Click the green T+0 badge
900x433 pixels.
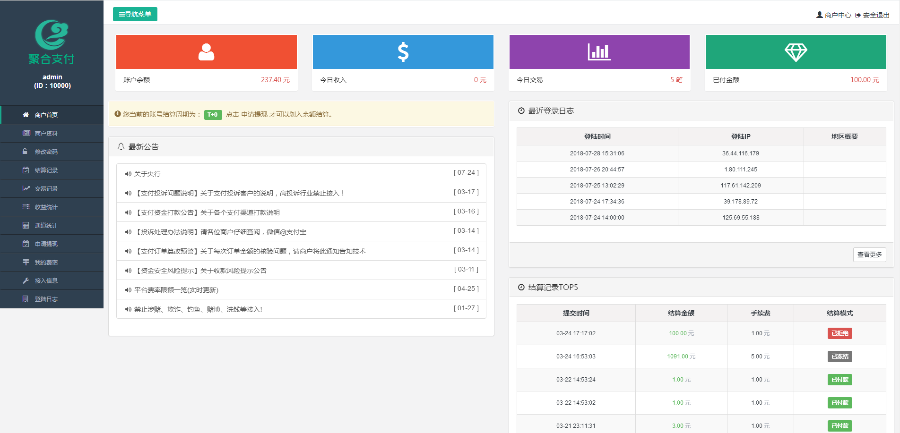pyautogui.click(x=212, y=114)
